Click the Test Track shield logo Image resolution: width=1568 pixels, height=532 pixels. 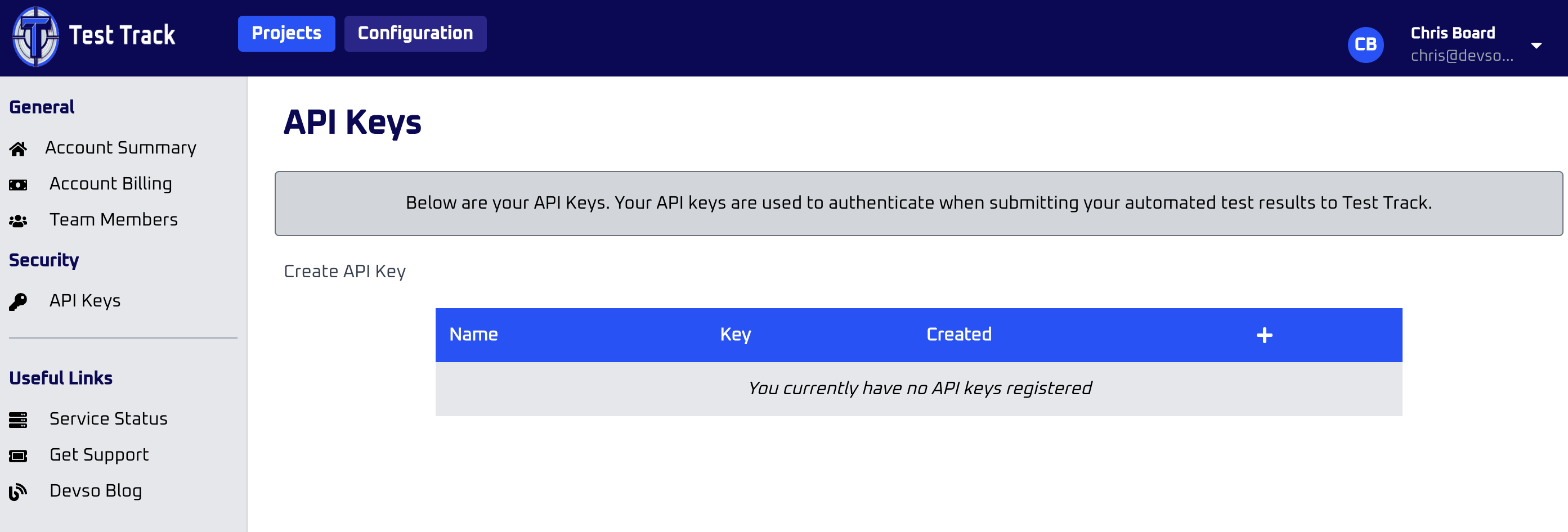[36, 37]
